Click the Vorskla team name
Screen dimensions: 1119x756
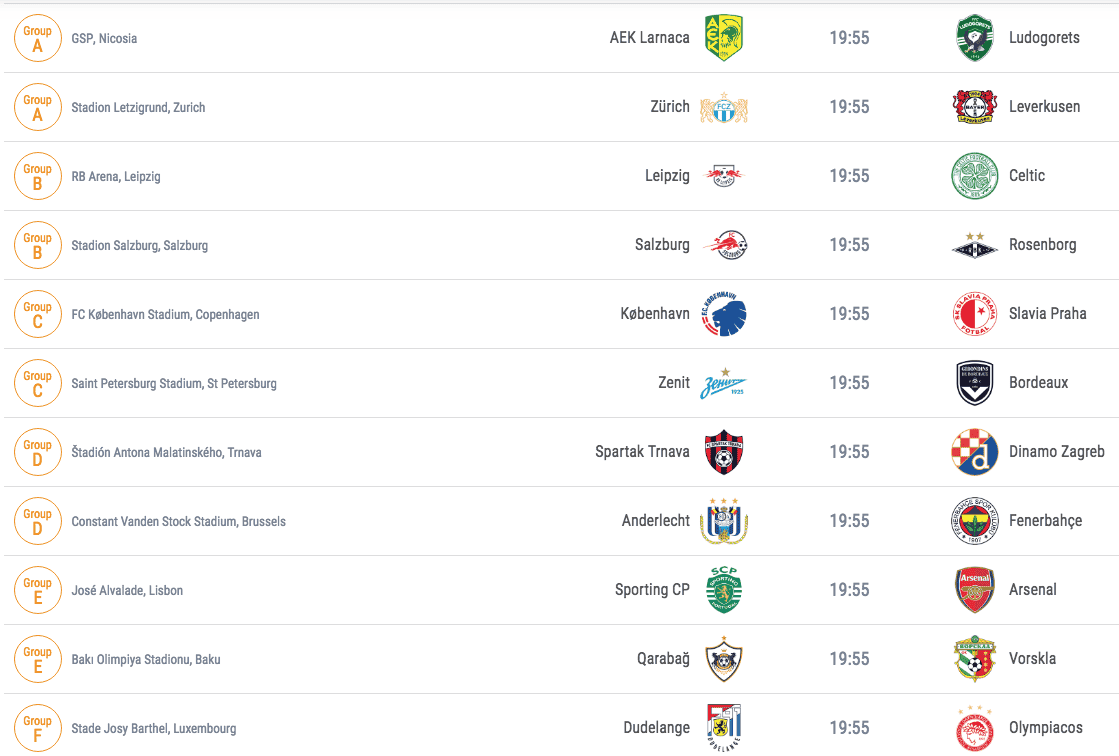1032,659
